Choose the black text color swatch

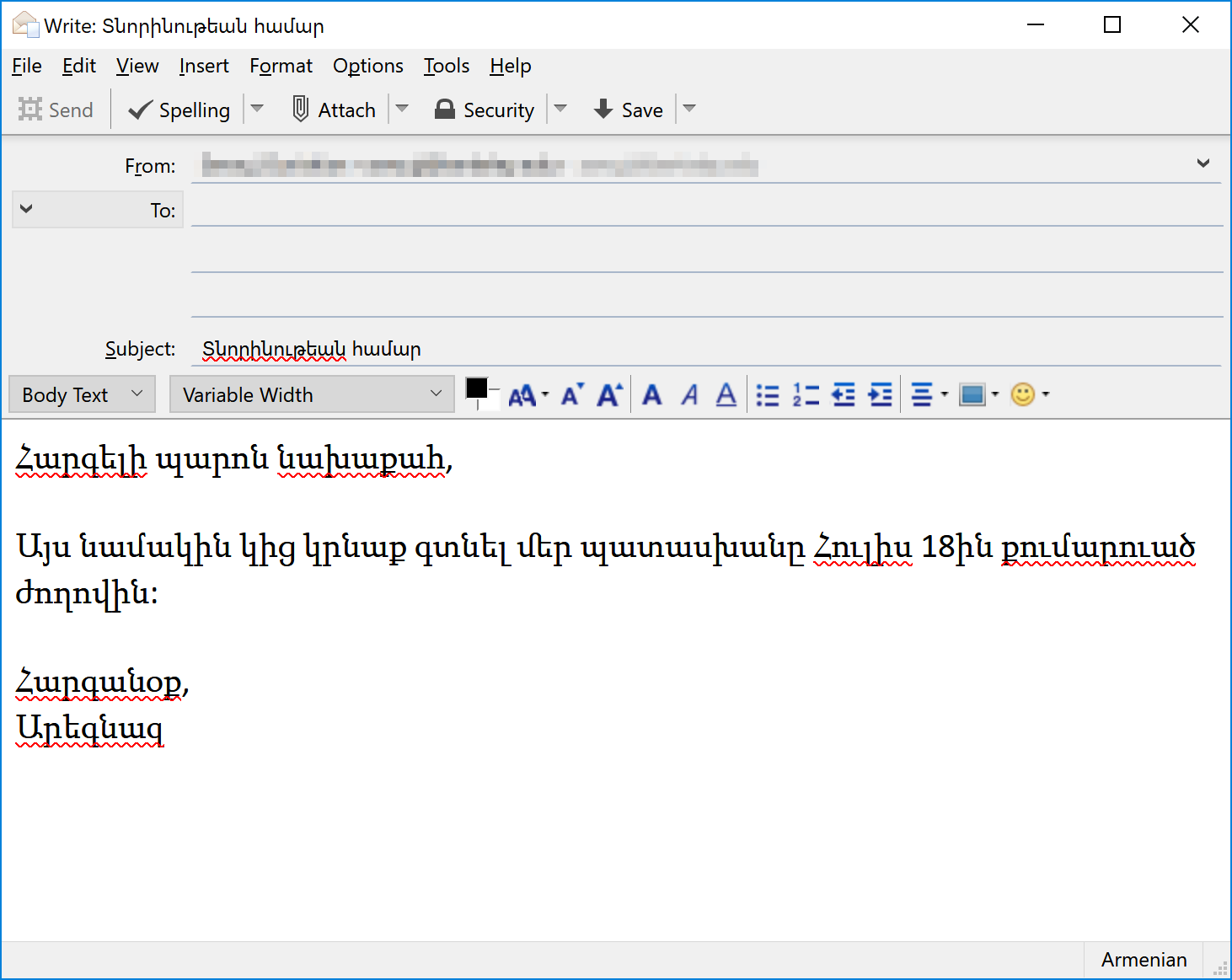(x=476, y=388)
